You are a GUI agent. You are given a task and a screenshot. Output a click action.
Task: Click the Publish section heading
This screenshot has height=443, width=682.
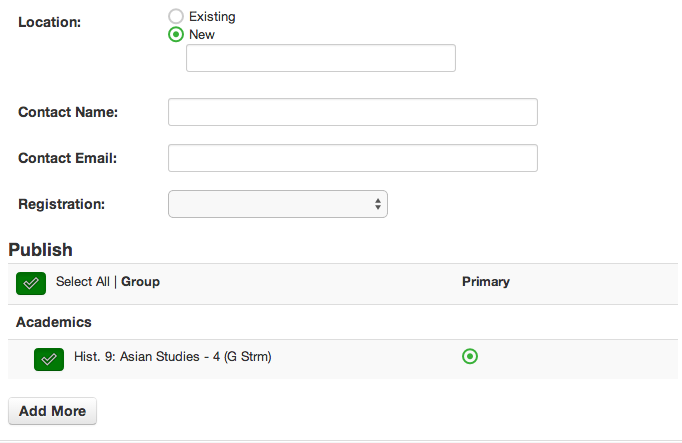coord(40,250)
